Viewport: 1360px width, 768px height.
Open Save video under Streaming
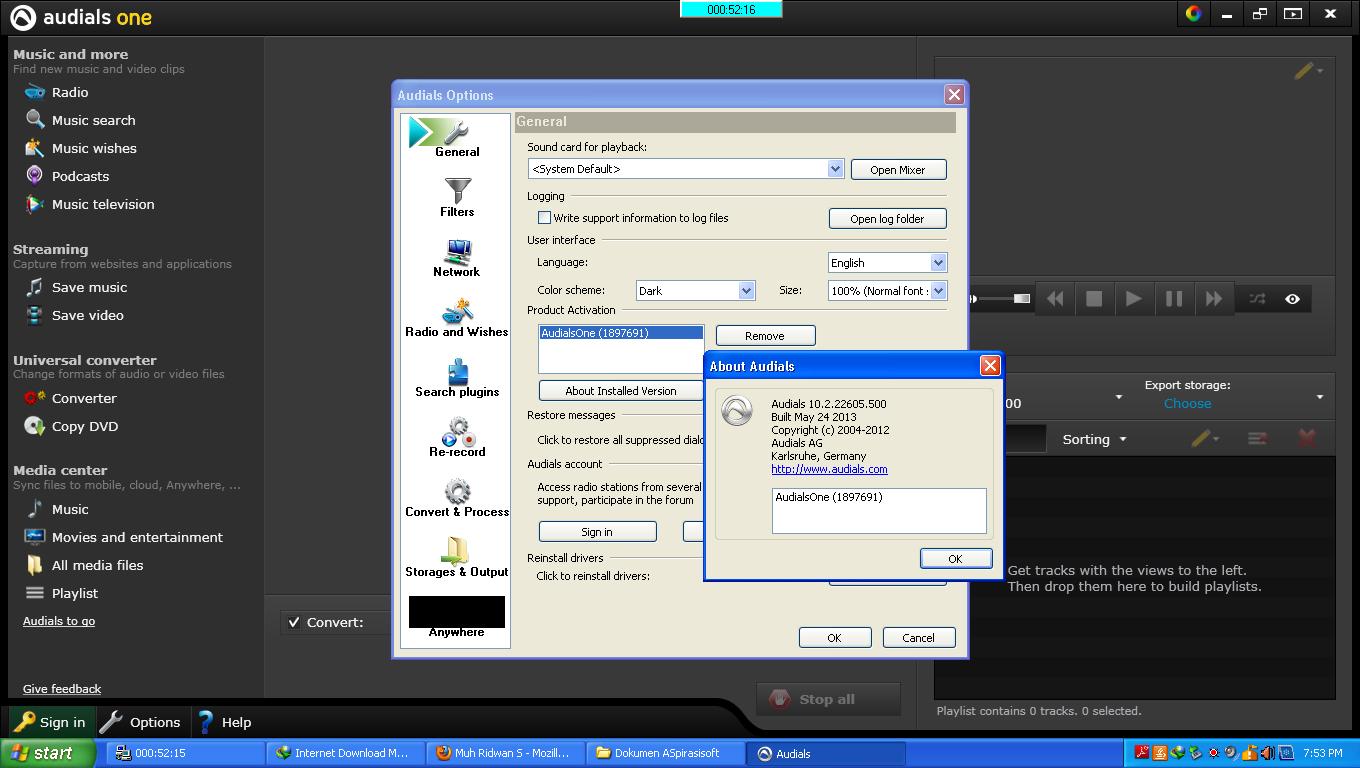[74, 315]
